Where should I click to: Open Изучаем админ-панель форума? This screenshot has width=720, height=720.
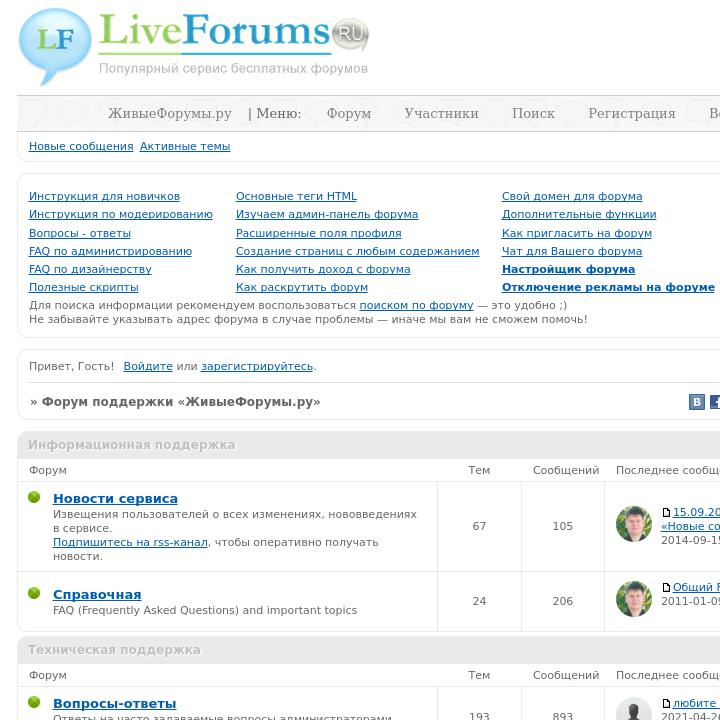327,214
